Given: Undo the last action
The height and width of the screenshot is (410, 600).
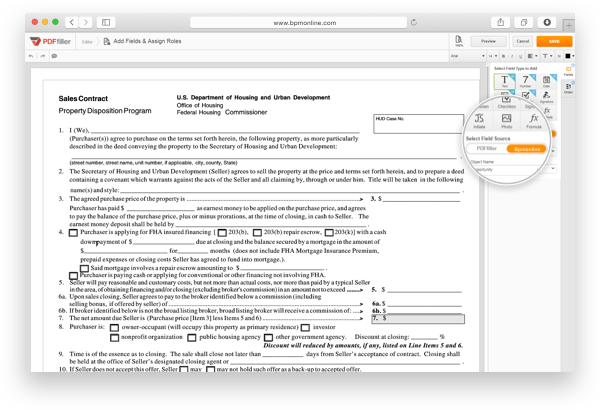Looking at the screenshot, I should [31, 56].
